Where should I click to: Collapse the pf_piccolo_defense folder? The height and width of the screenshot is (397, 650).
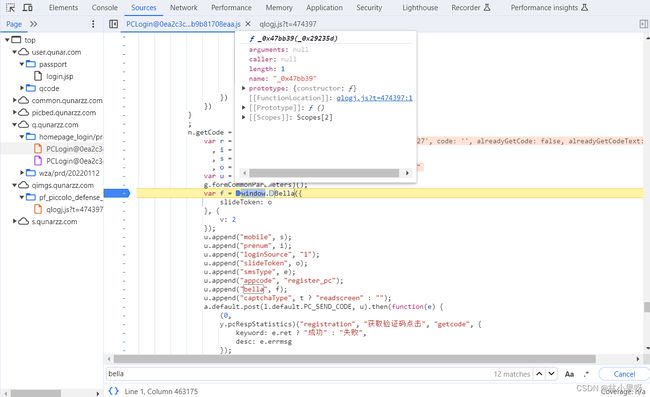coord(22,197)
